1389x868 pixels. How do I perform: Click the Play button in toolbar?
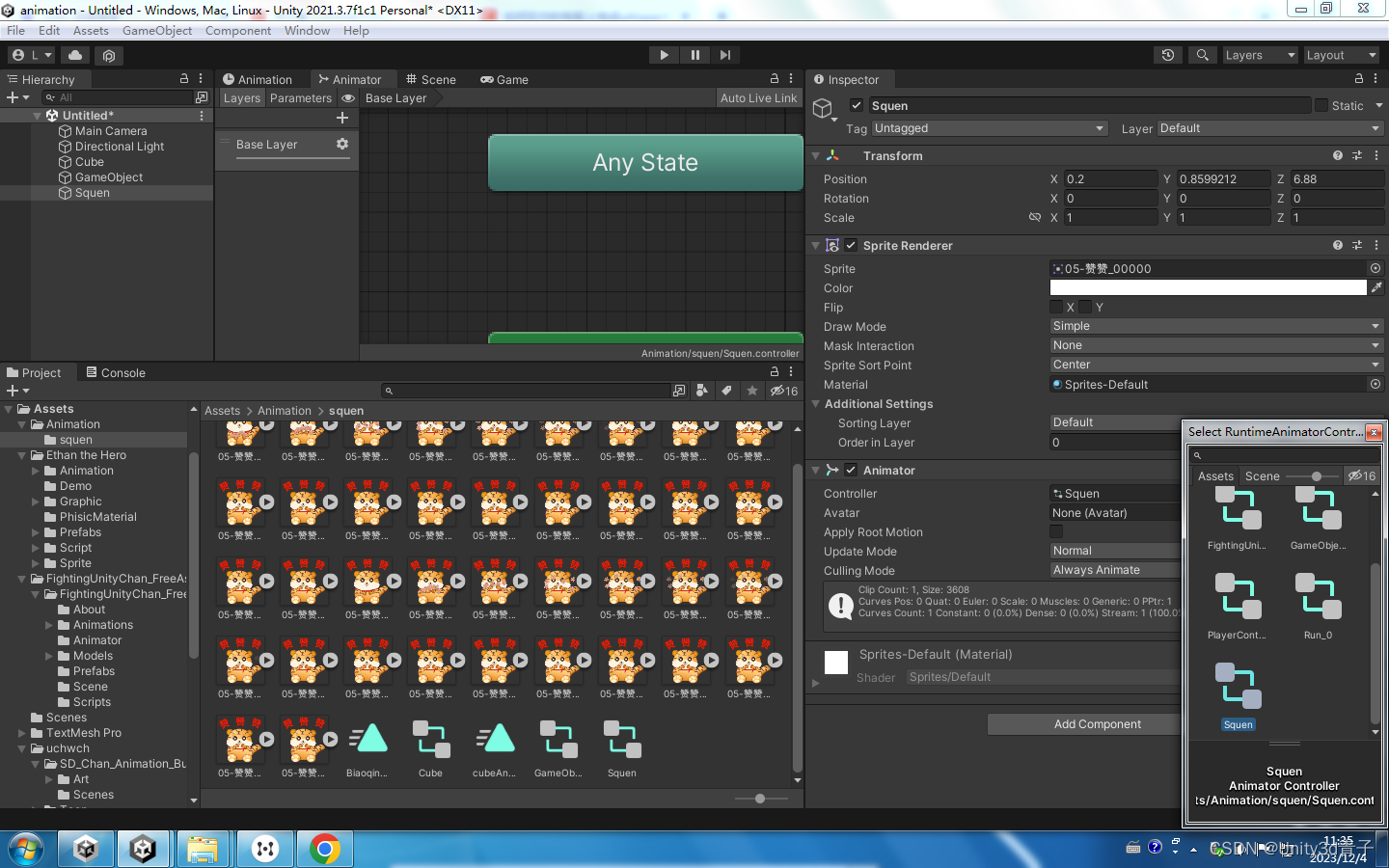tap(664, 55)
